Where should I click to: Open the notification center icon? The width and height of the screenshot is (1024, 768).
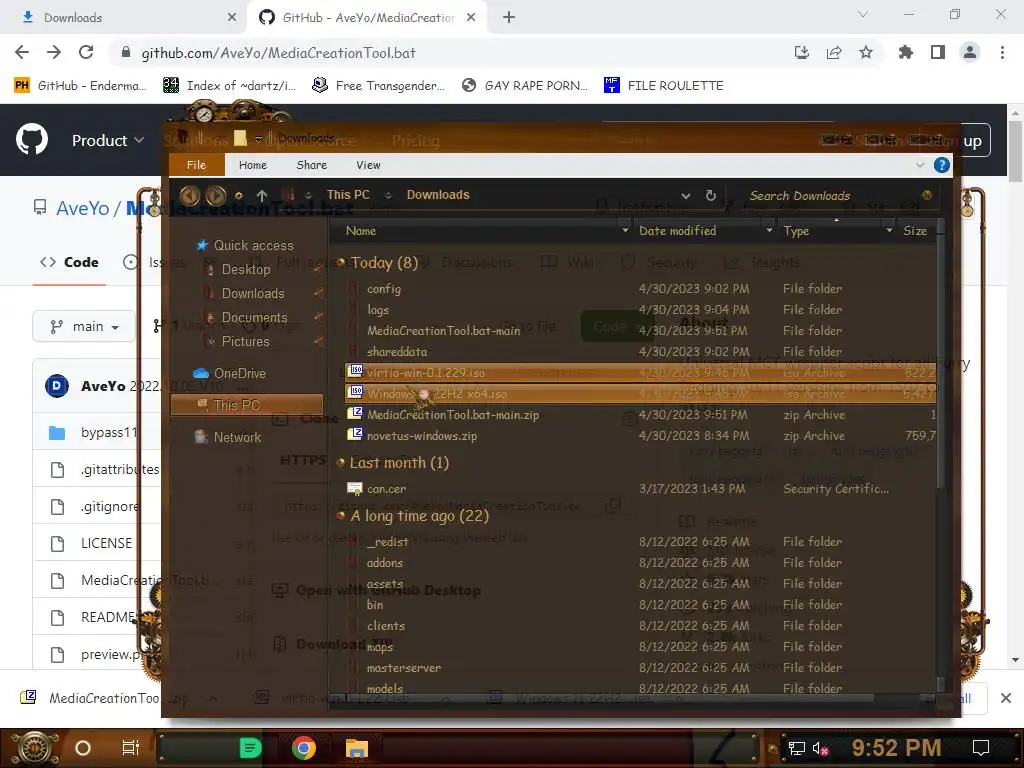(980, 748)
